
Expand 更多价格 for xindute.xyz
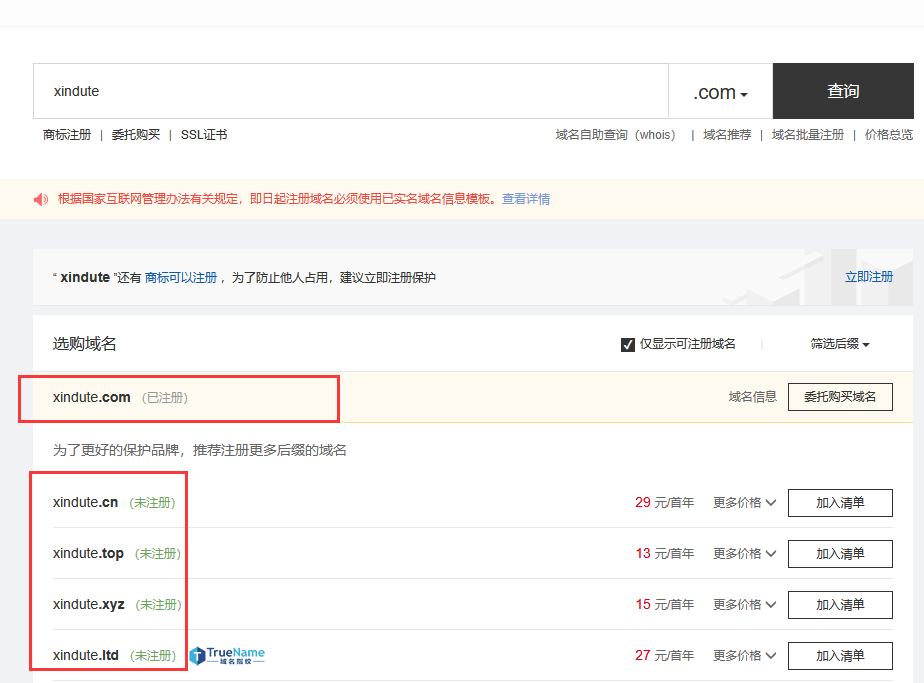[x=744, y=604]
